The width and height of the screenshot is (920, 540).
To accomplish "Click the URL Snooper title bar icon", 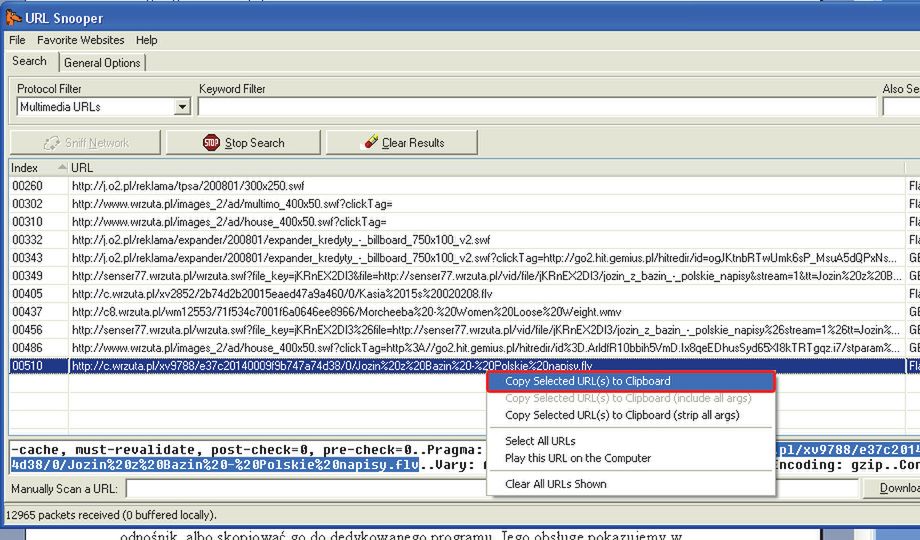I will pyautogui.click(x=12, y=18).
